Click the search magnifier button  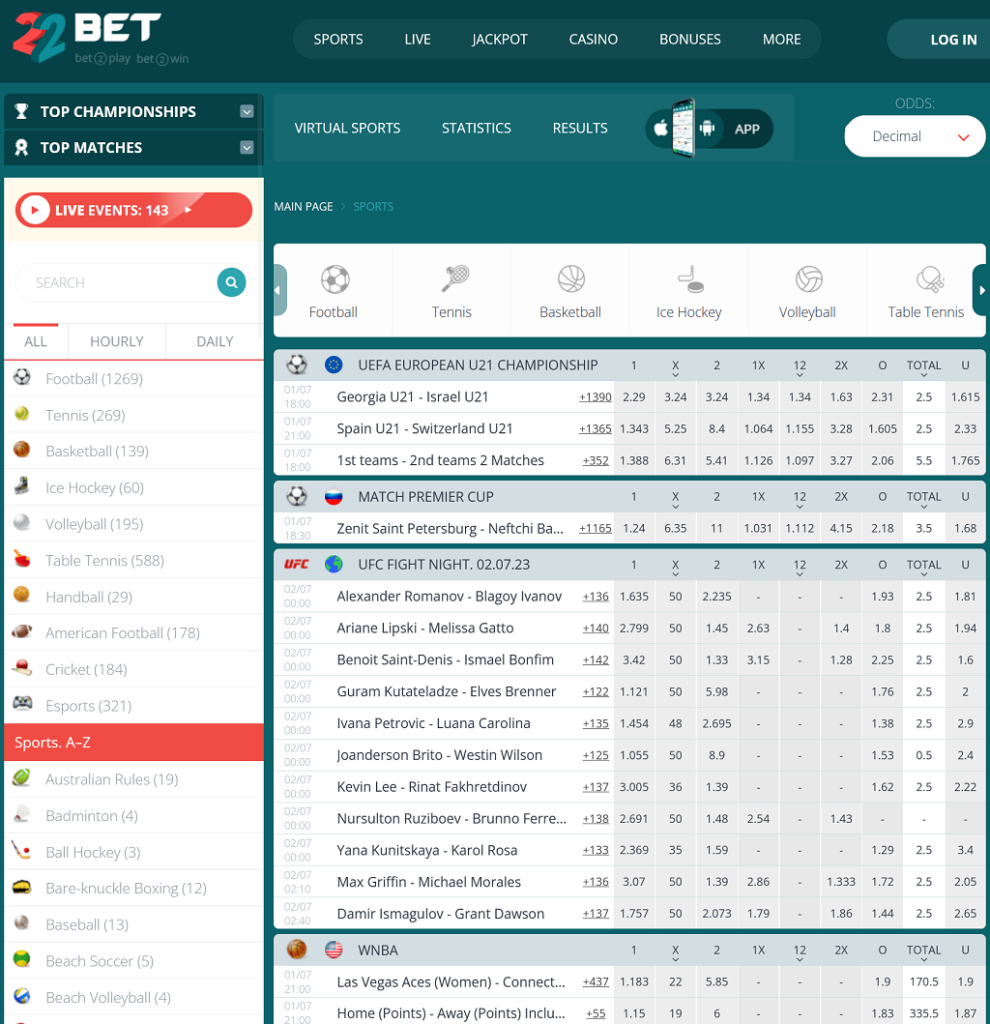231,282
